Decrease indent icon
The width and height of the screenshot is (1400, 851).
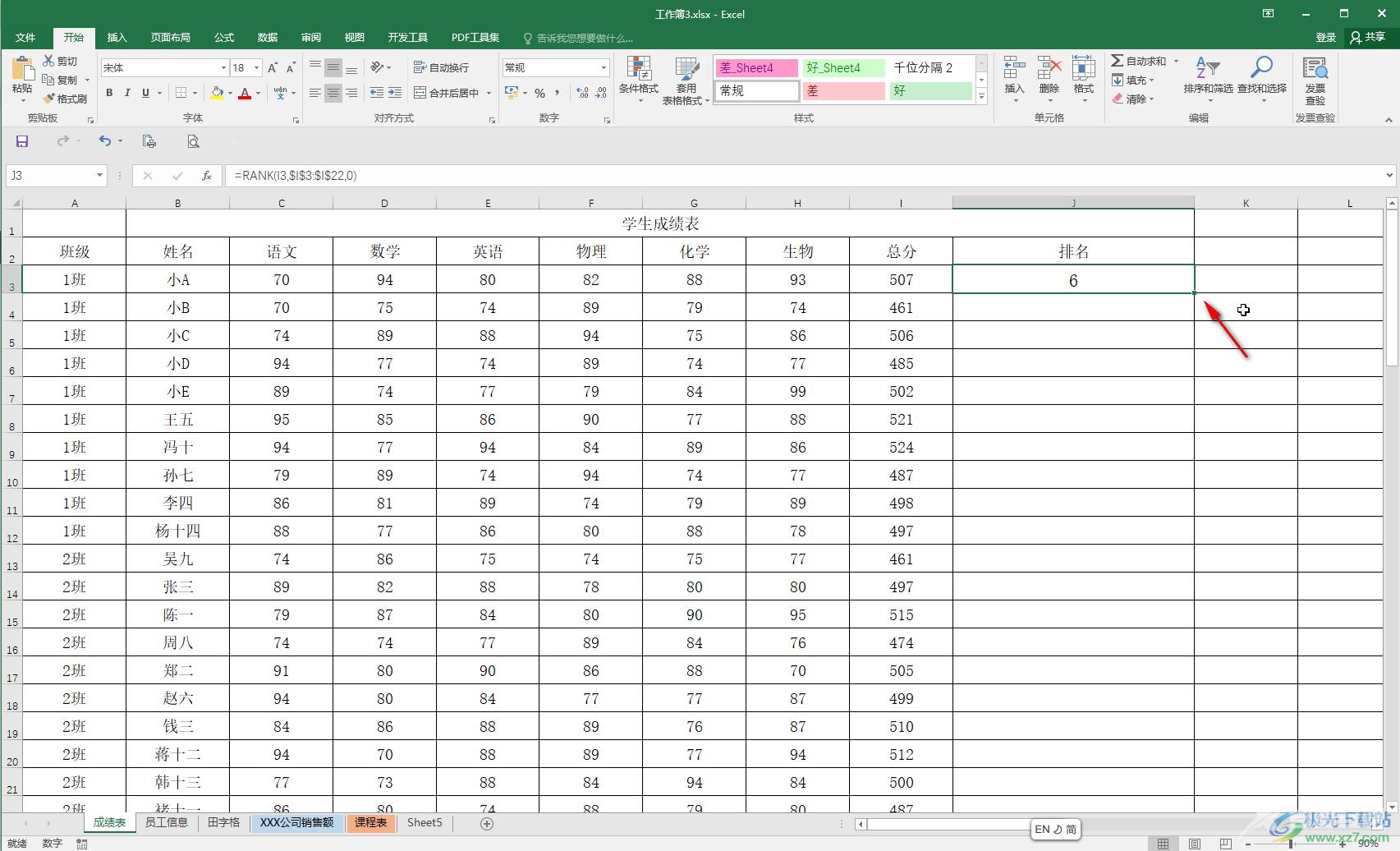pyautogui.click(x=377, y=93)
